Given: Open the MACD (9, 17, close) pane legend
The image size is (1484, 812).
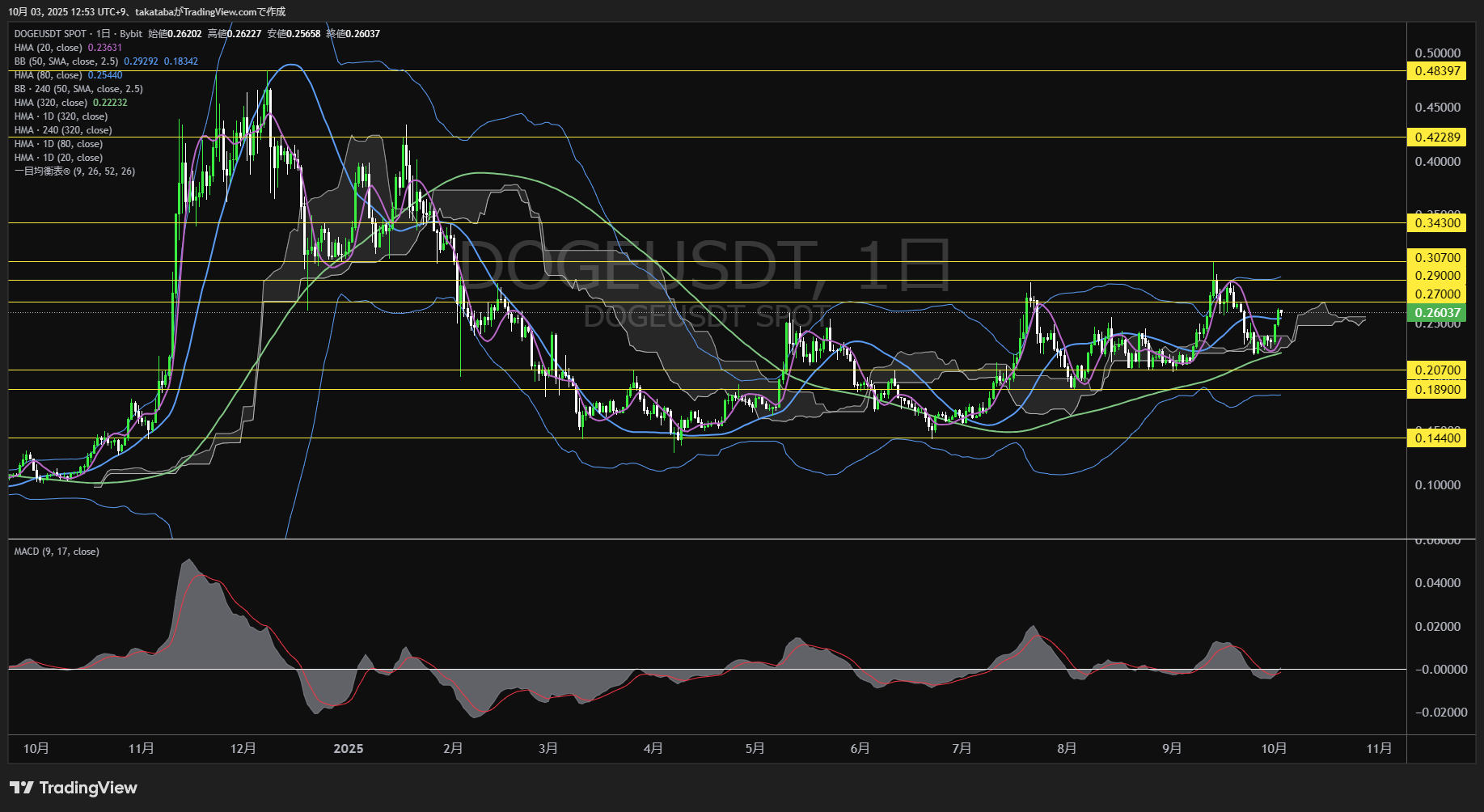Looking at the screenshot, I should pos(57,552).
